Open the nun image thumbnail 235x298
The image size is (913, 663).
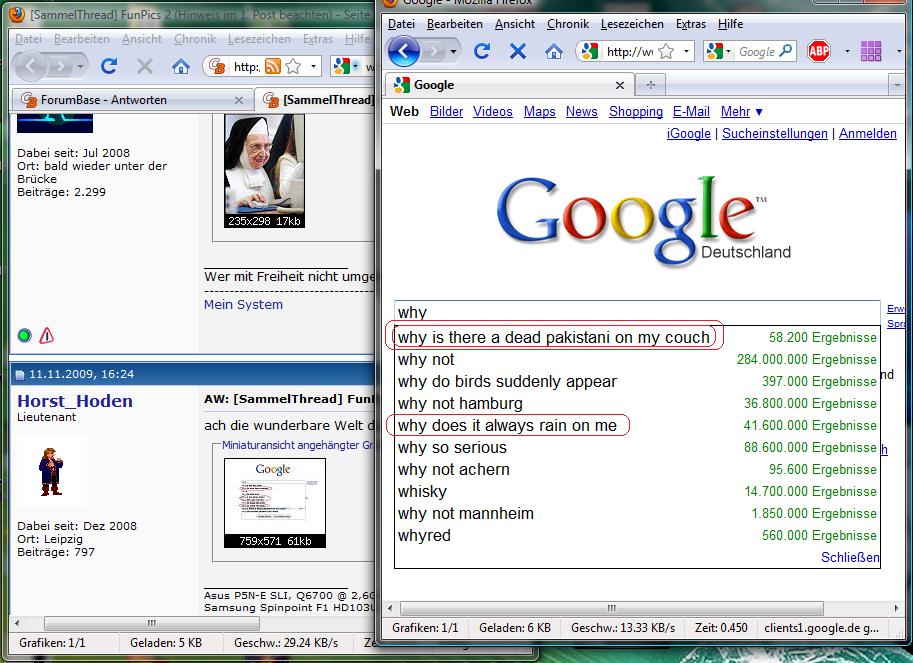click(x=264, y=171)
